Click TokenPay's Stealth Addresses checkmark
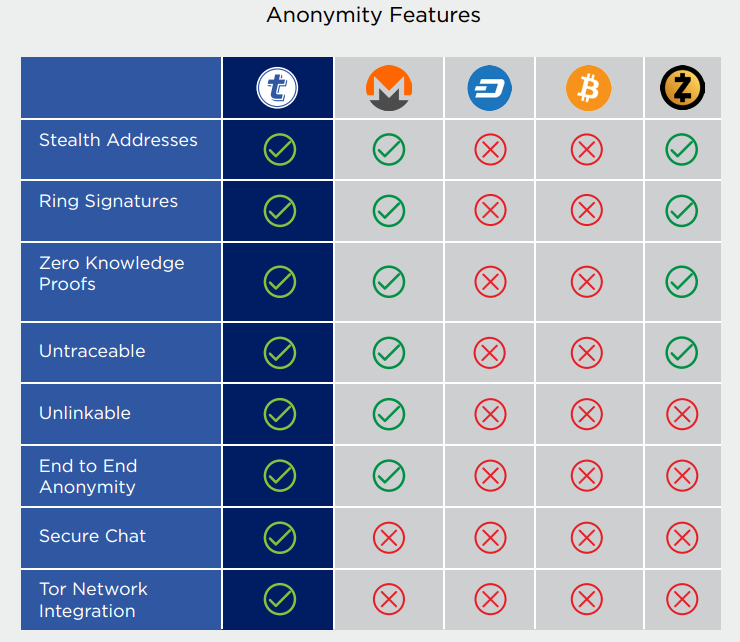Viewport: 740px width, 642px height. point(280,150)
